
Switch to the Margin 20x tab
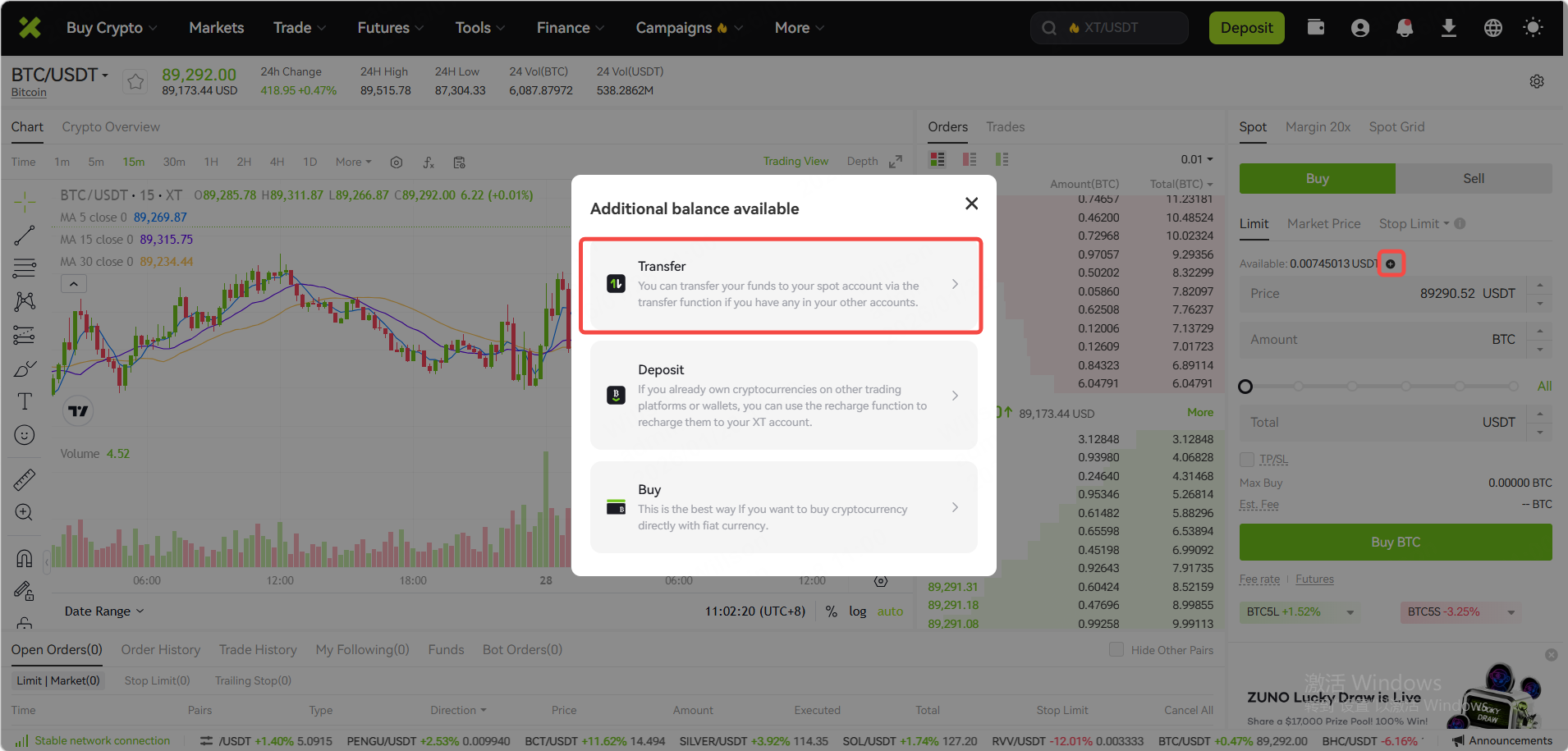click(1318, 127)
